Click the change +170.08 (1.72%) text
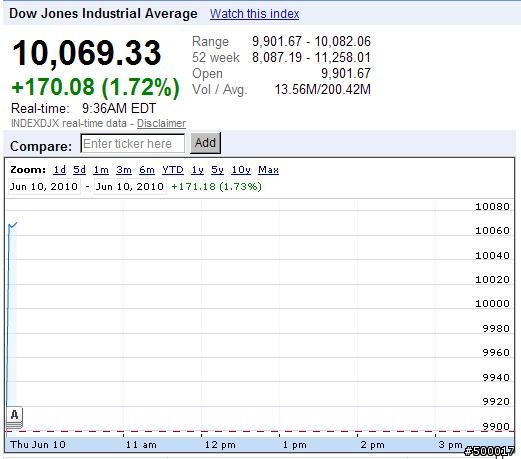This screenshot has width=521, height=459. point(95,87)
